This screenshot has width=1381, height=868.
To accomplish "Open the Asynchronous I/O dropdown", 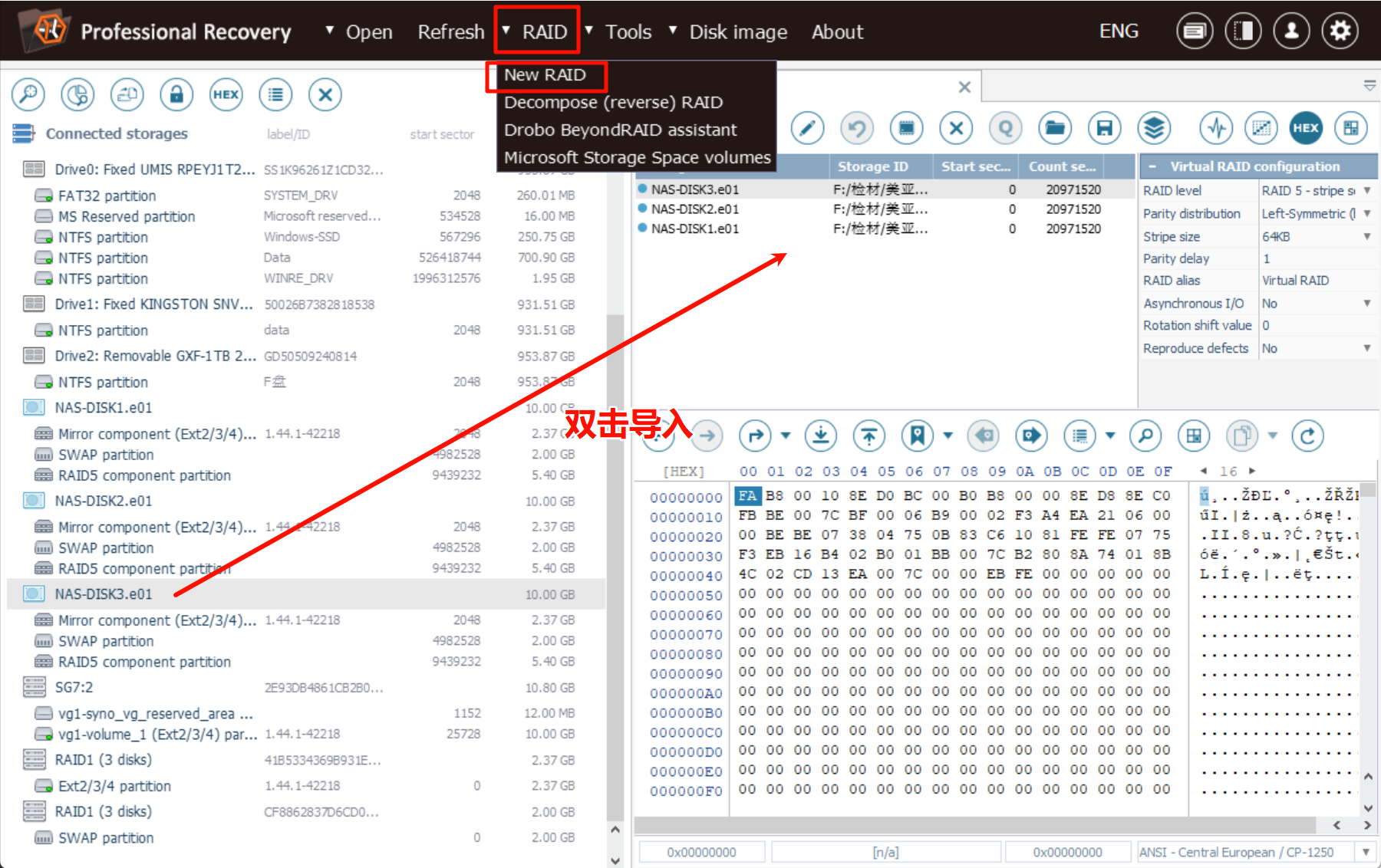I will [1366, 304].
